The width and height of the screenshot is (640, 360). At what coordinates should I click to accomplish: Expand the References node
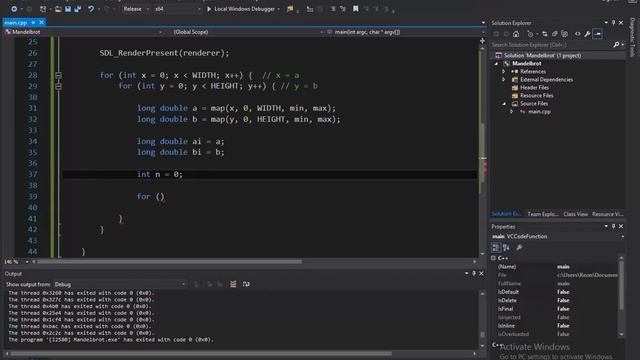click(x=504, y=71)
